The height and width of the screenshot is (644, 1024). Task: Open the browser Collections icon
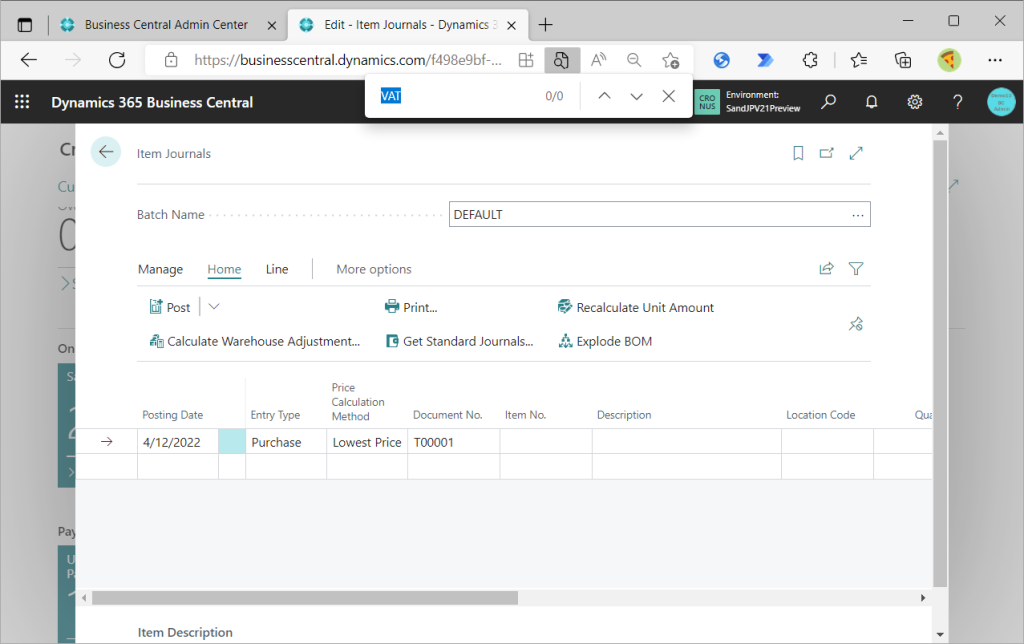[903, 60]
